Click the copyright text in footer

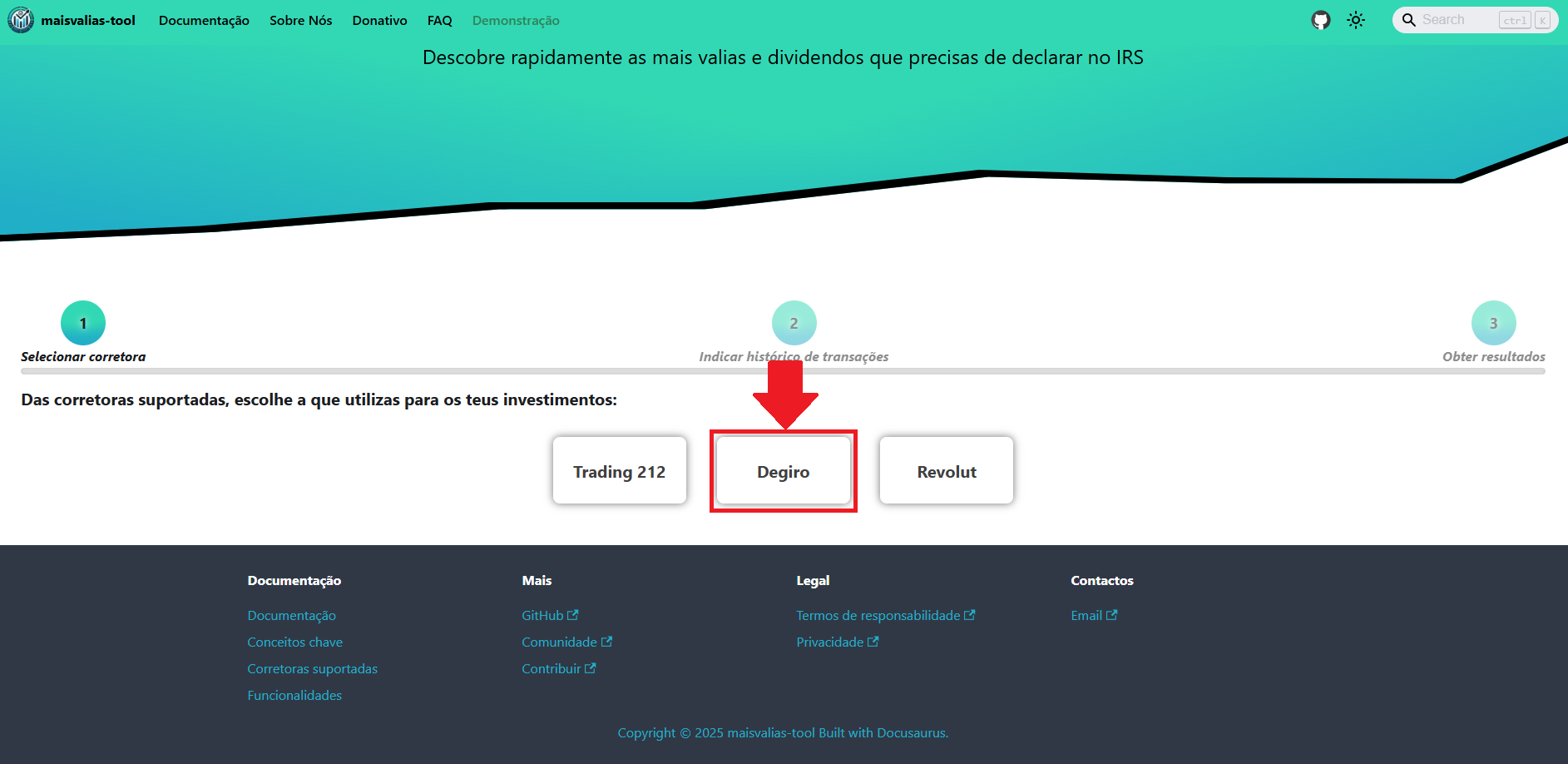point(783,732)
